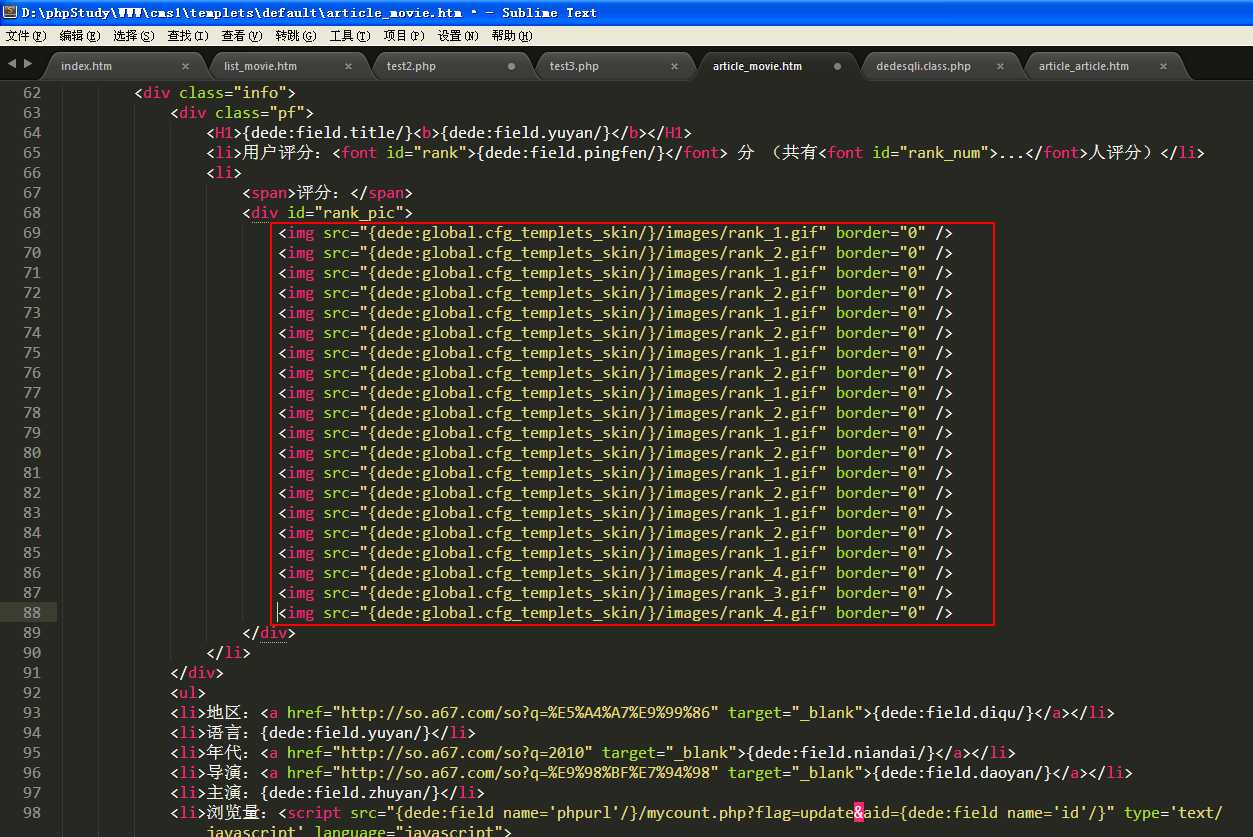Open the 工具(T) menu
Viewport: 1253px width, 837px height.
coord(349,35)
